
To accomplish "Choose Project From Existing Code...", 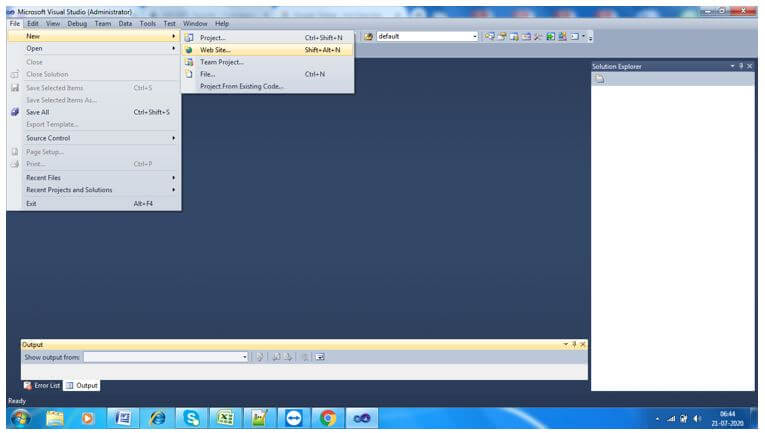I will coord(267,86).
